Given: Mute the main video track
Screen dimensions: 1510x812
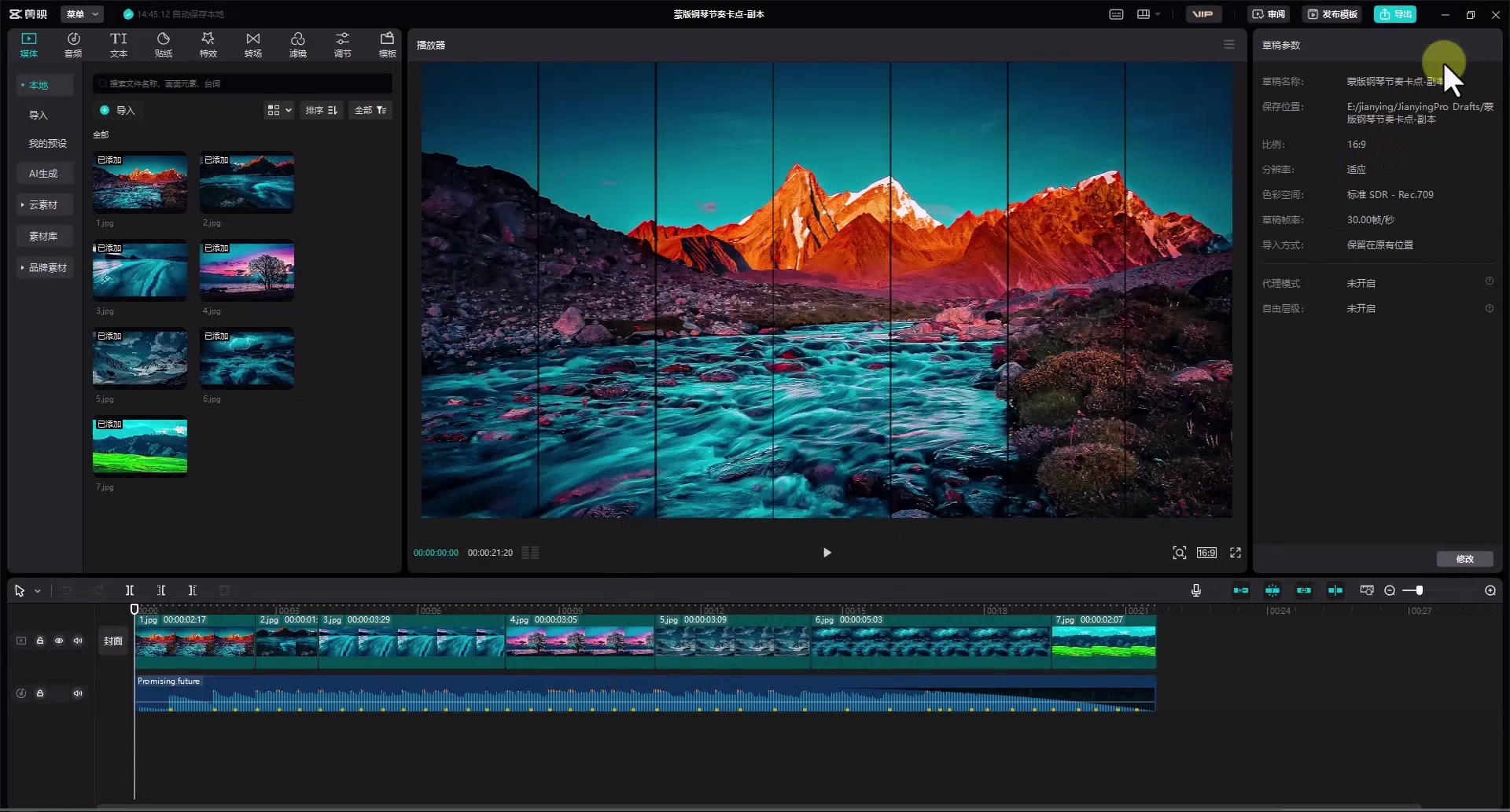Looking at the screenshot, I should [x=78, y=641].
